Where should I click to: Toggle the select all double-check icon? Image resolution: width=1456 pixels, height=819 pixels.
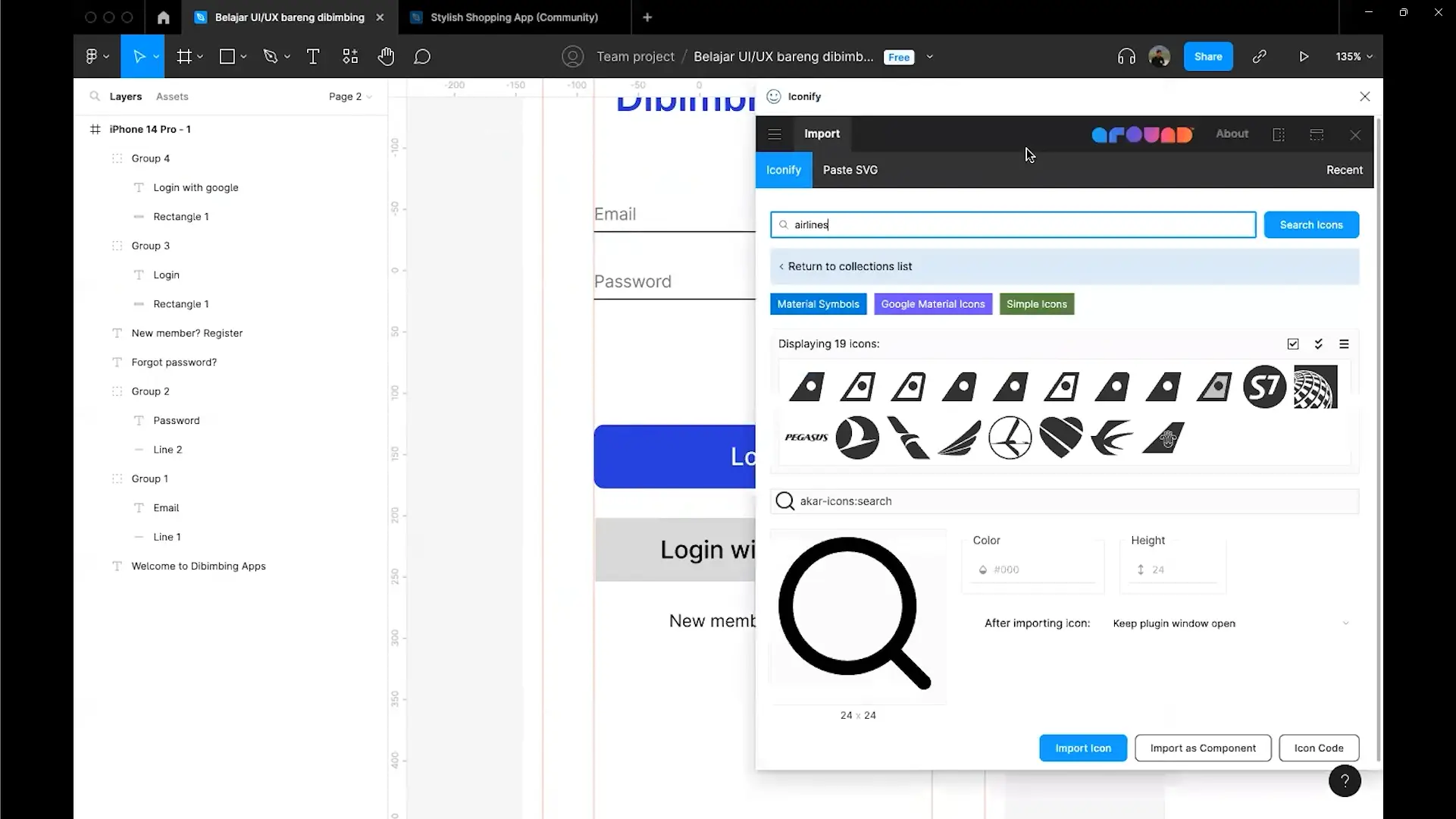[x=1319, y=344]
